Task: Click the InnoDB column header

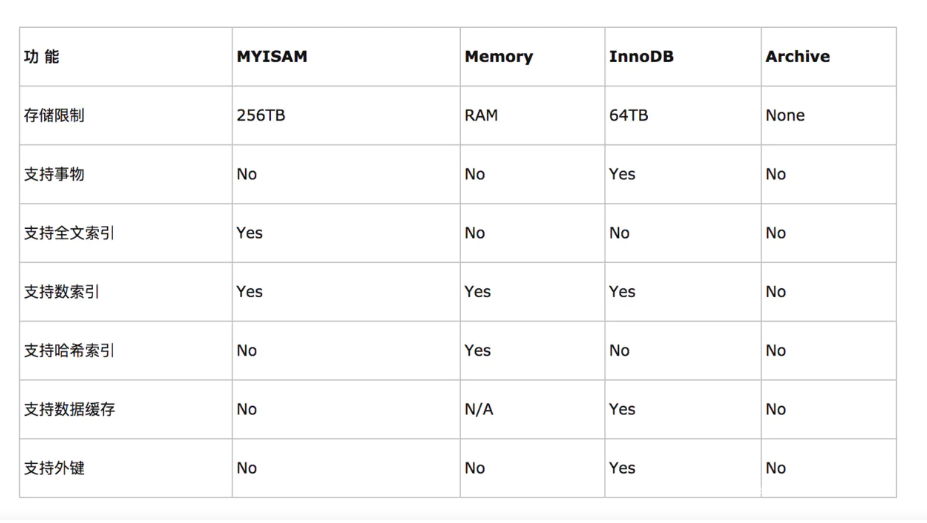Action: [641, 57]
